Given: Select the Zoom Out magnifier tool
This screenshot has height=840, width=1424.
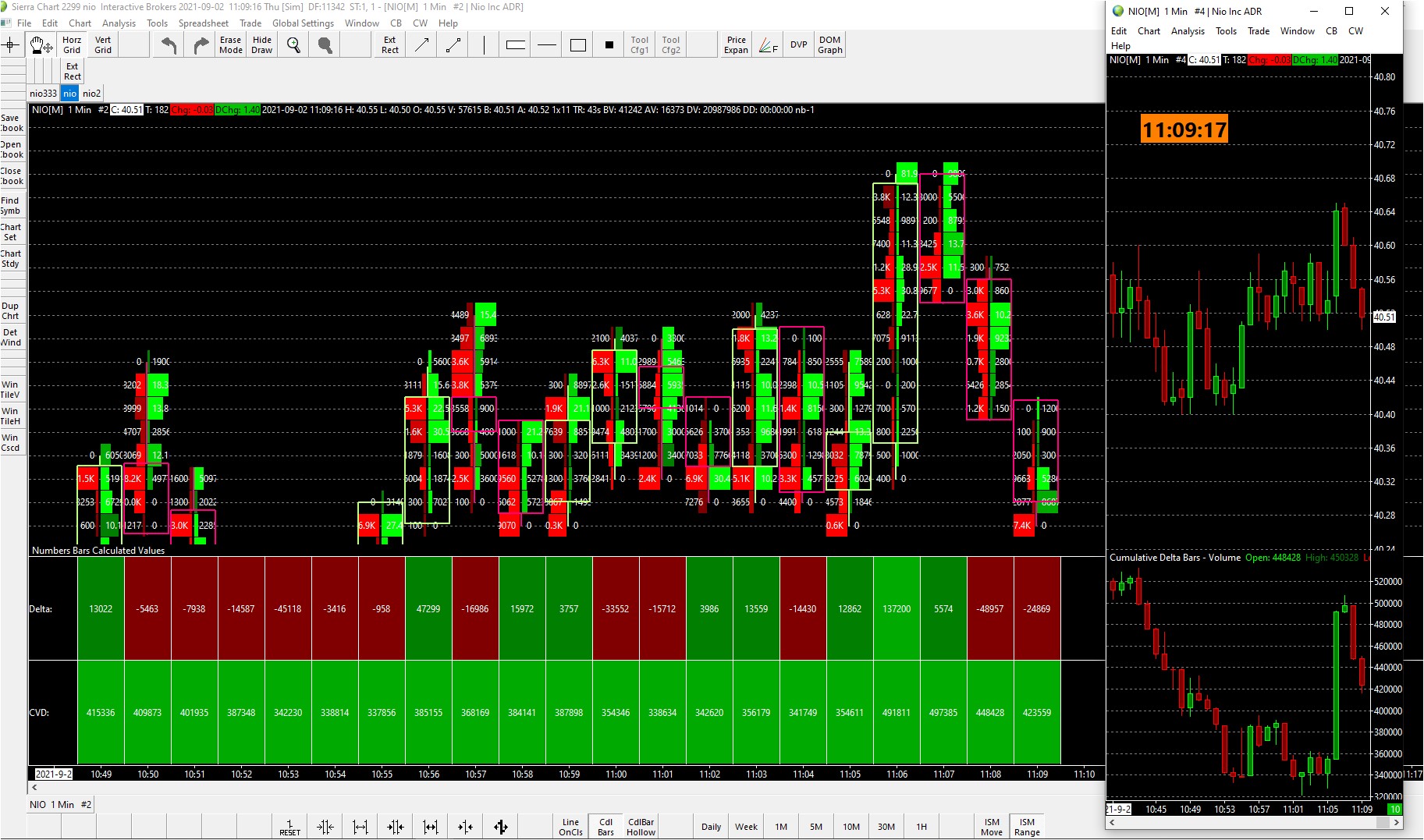Looking at the screenshot, I should 325,45.
